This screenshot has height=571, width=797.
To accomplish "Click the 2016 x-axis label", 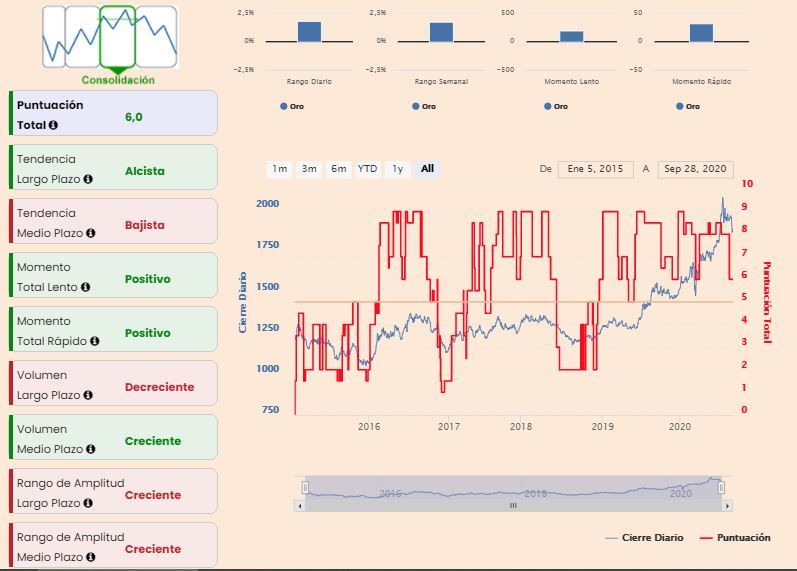I will pyautogui.click(x=369, y=426).
